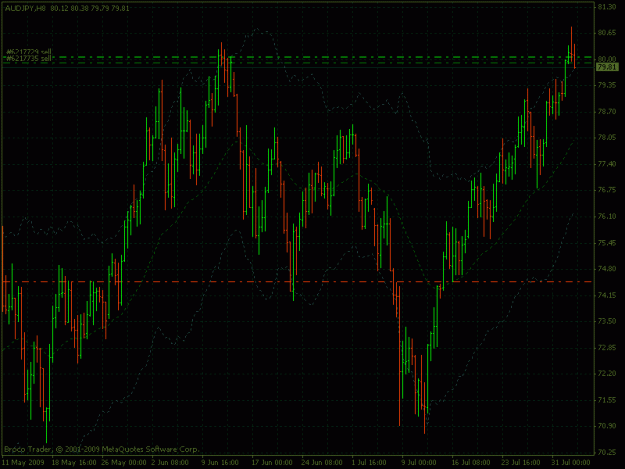Click the 76.75 price axis label
The width and height of the screenshot is (625, 469).
click(x=607, y=190)
